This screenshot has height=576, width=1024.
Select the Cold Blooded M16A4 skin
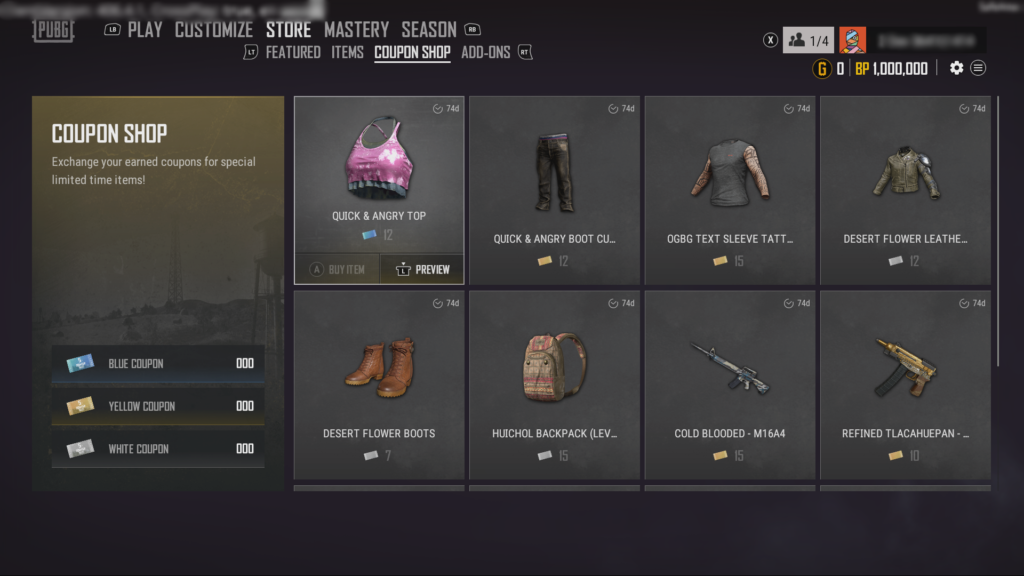[729, 385]
